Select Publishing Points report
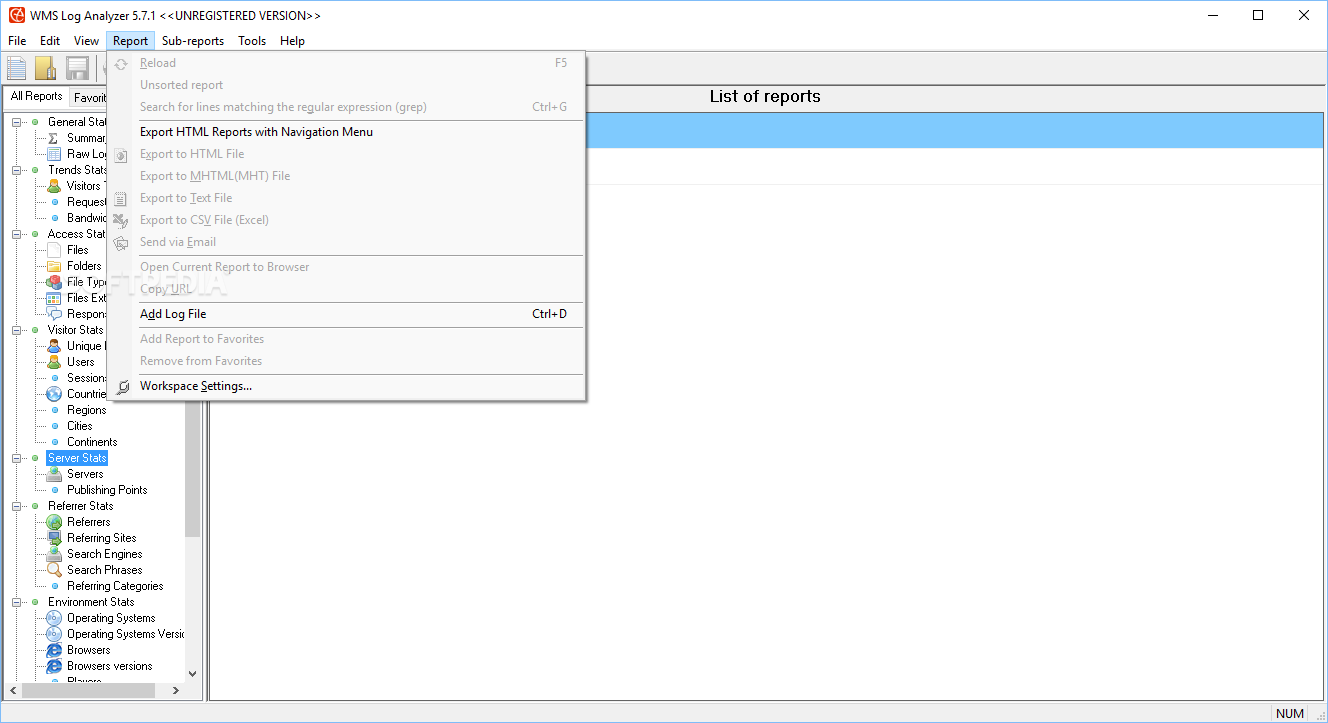Screen dimensions: 1328x723 point(107,490)
